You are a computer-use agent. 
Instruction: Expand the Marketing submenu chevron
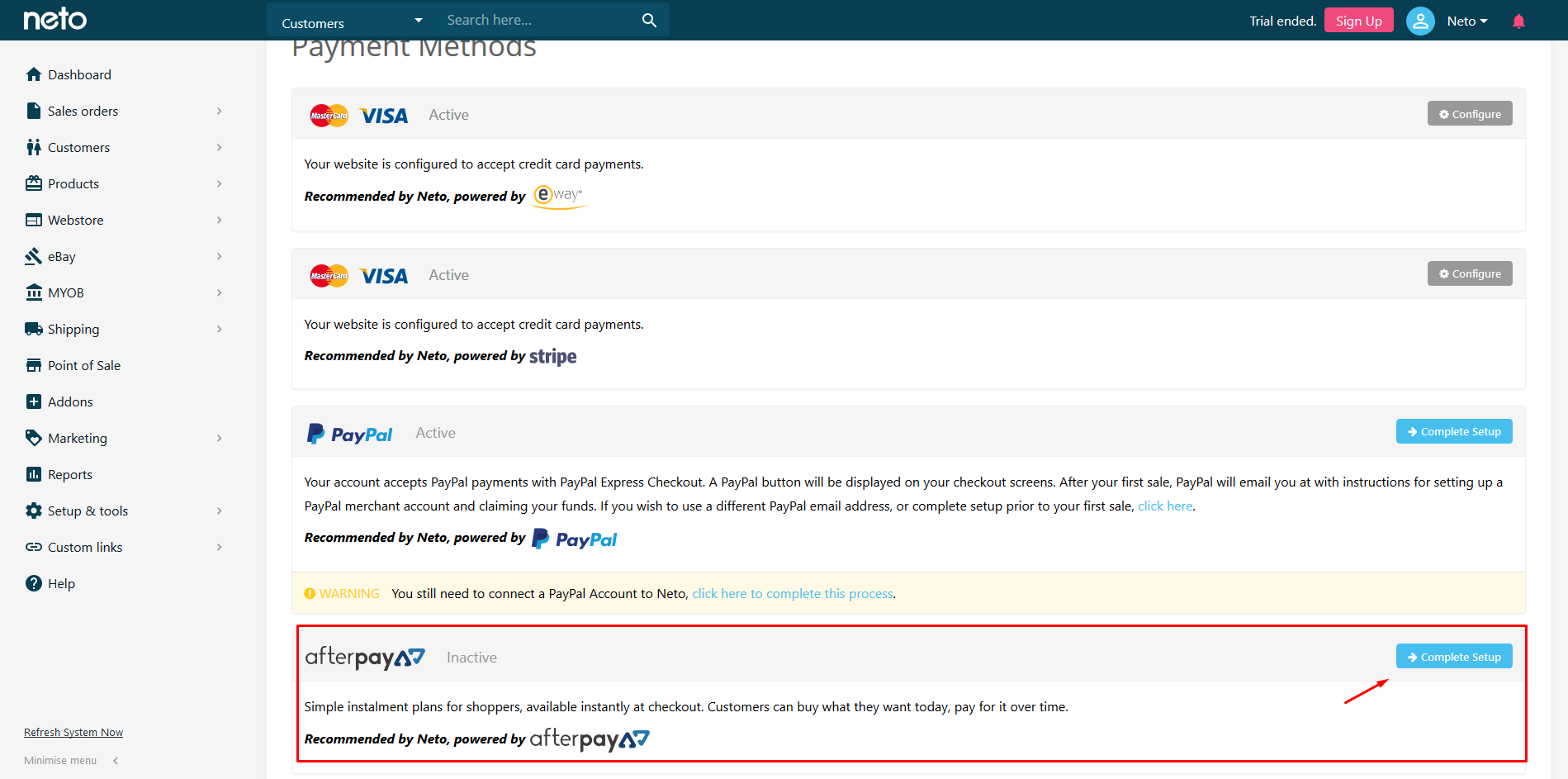(220, 438)
